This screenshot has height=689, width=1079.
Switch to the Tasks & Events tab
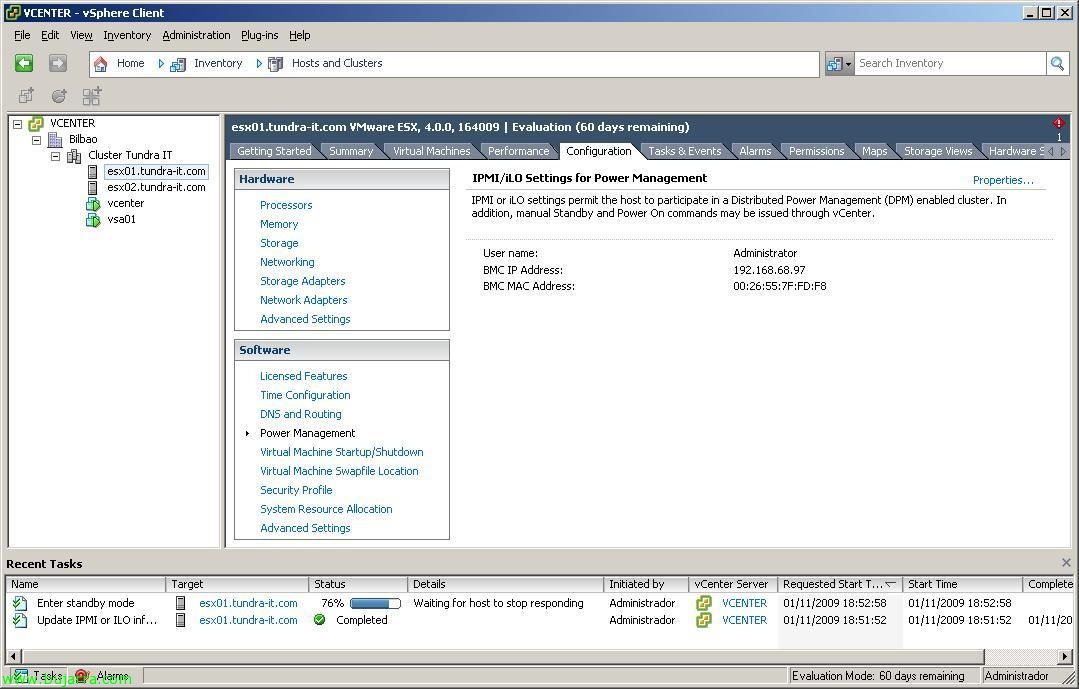click(x=685, y=151)
